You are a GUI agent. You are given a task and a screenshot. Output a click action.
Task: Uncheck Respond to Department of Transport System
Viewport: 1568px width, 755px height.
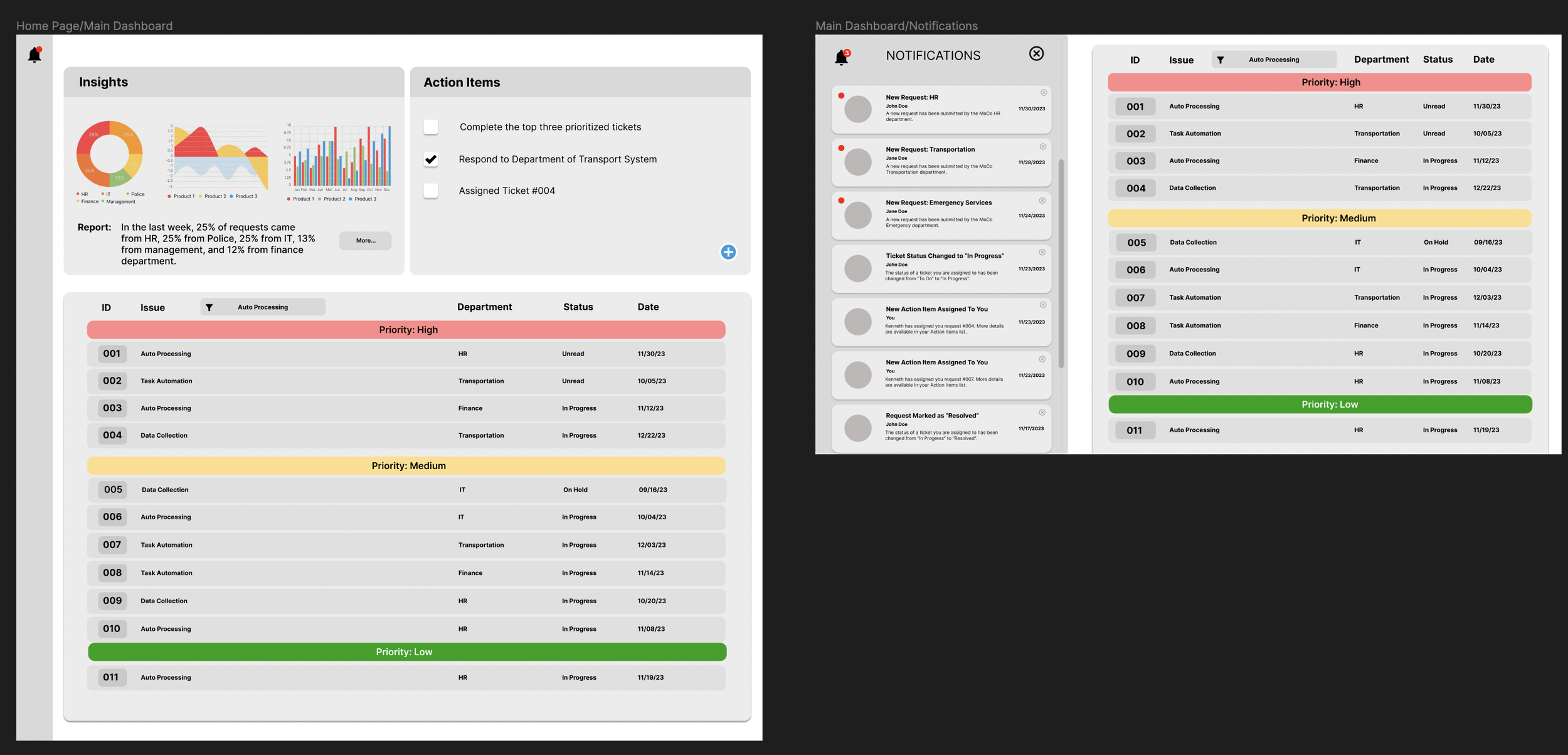point(431,159)
